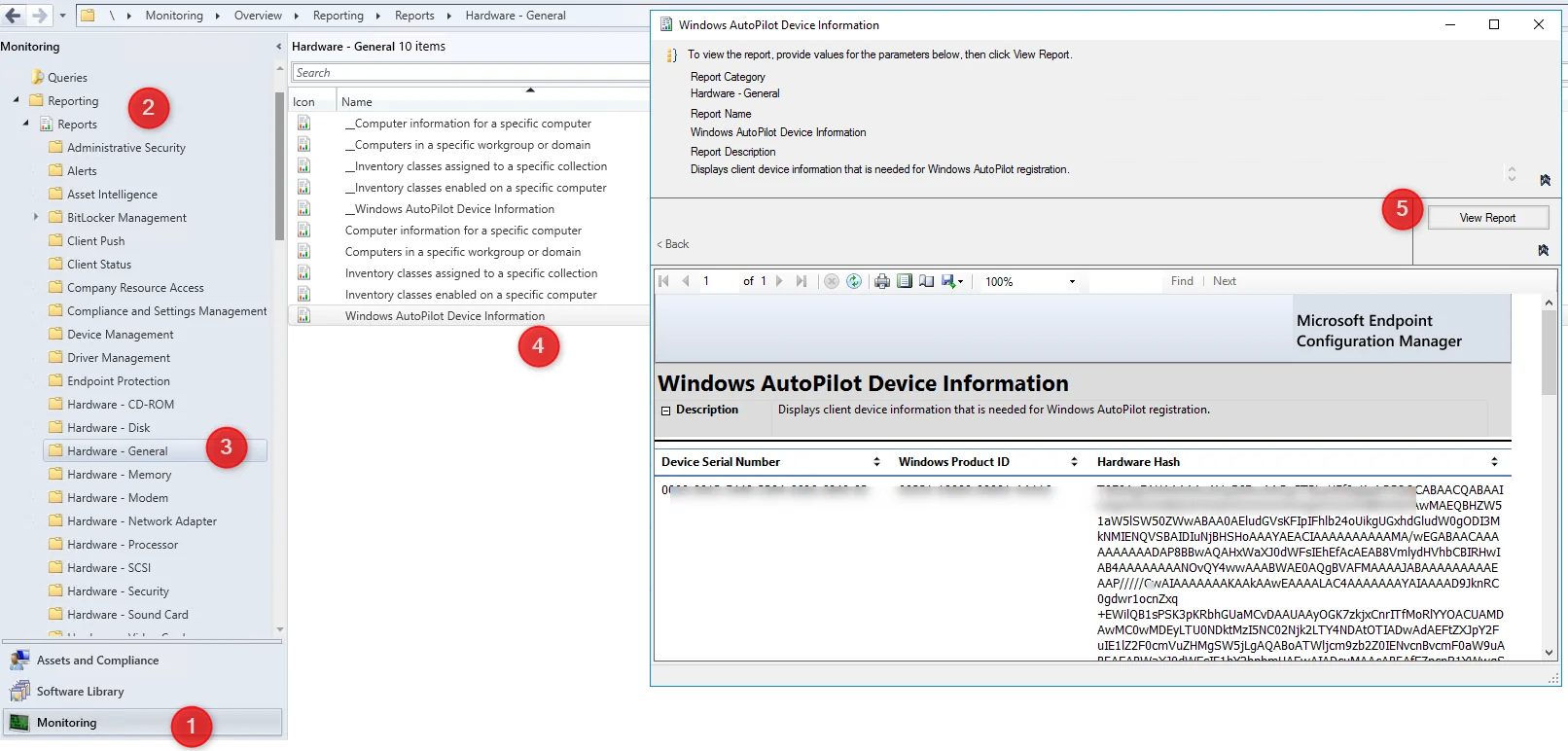This screenshot has height=751, width=1568.
Task: Collapse the Reports tree node
Action: tap(26, 123)
